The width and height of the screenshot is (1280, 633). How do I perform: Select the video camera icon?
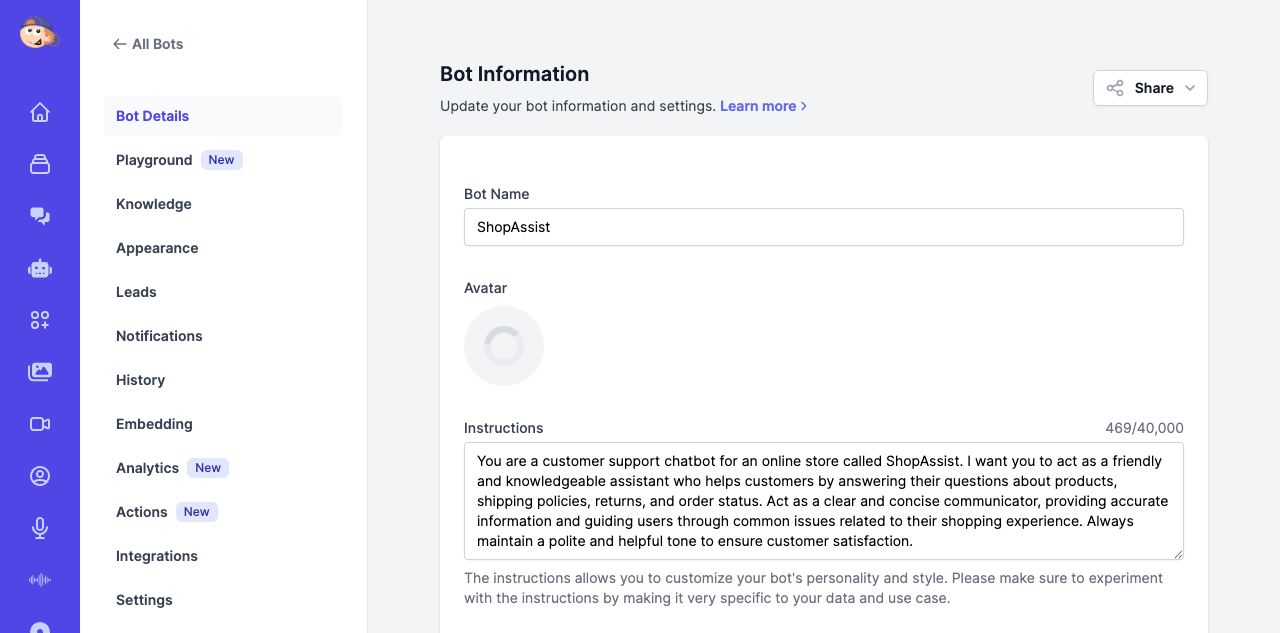[40, 423]
